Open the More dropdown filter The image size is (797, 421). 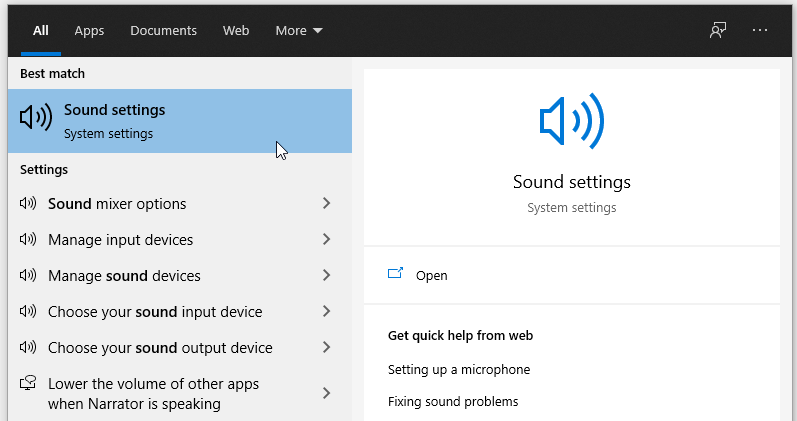tap(299, 31)
